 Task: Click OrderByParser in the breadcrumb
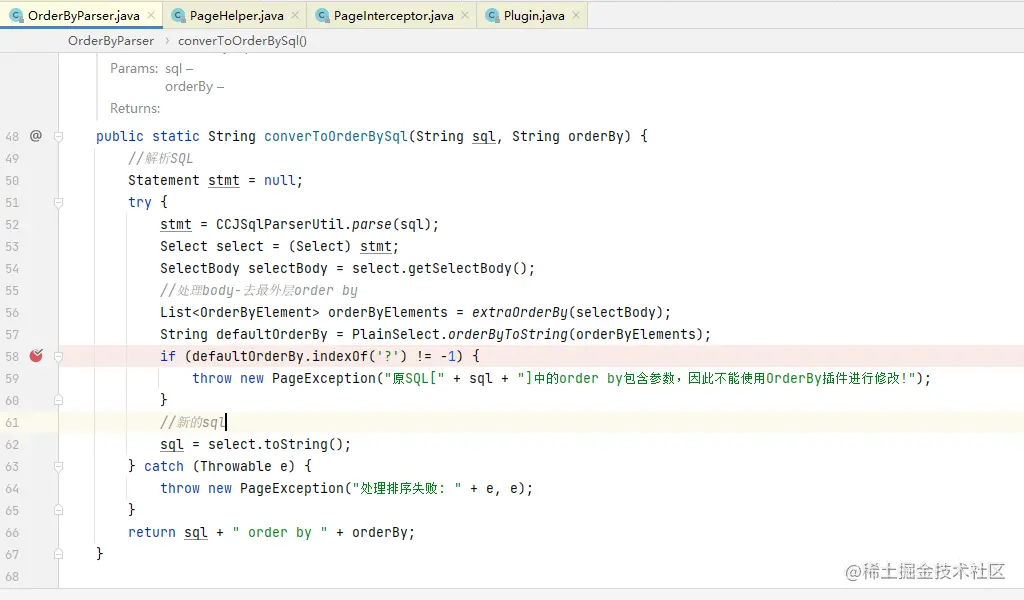[x=111, y=40]
